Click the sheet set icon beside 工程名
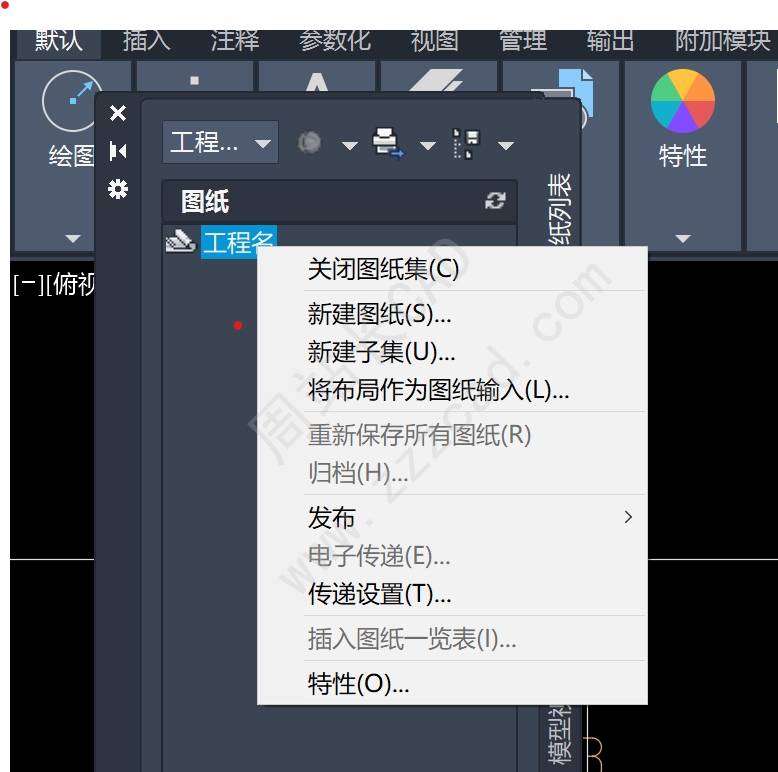The image size is (778, 772). click(x=180, y=242)
